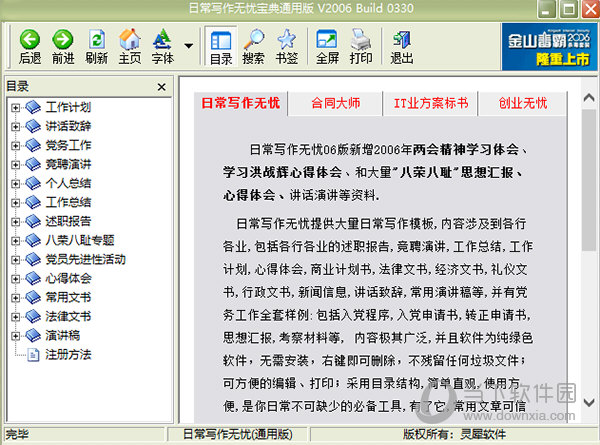Expand the 党务工作 tree node

(15, 145)
